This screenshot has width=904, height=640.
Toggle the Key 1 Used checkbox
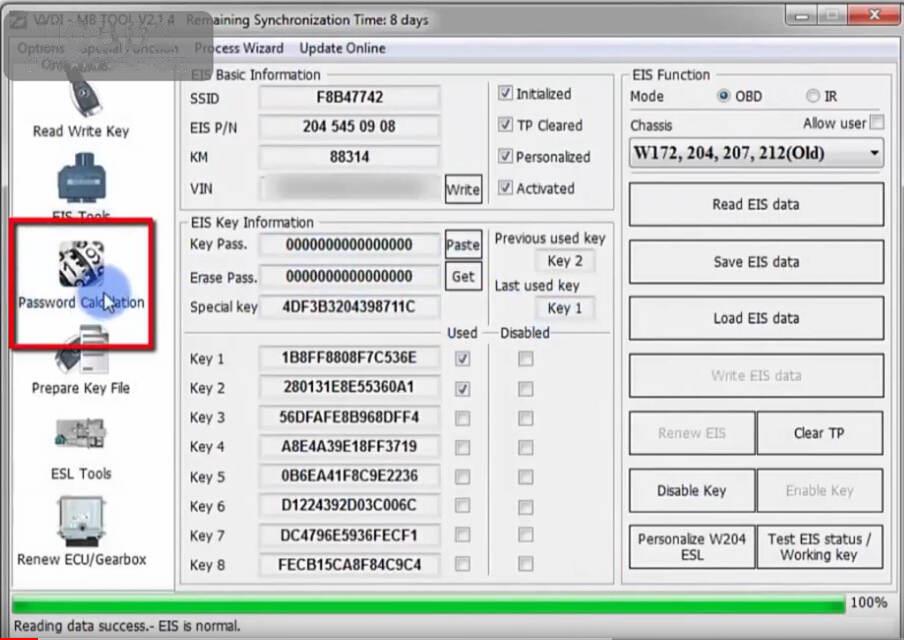pyautogui.click(x=462, y=359)
